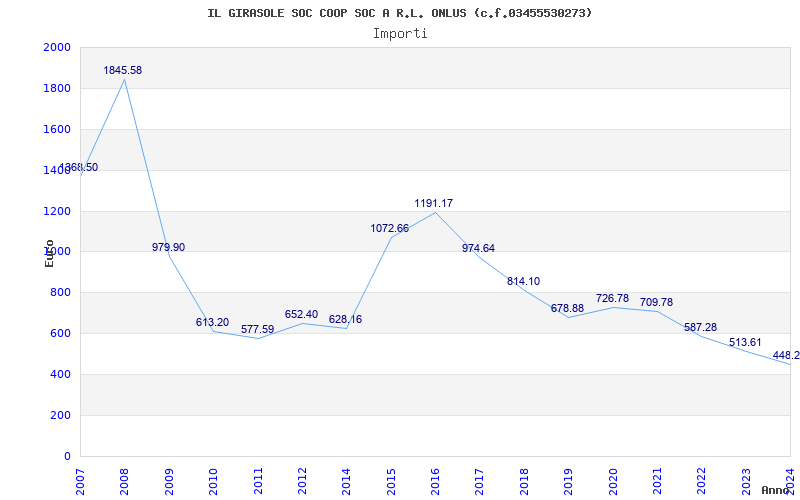Click the y-axis value 600
800x500 pixels.
click(60, 333)
